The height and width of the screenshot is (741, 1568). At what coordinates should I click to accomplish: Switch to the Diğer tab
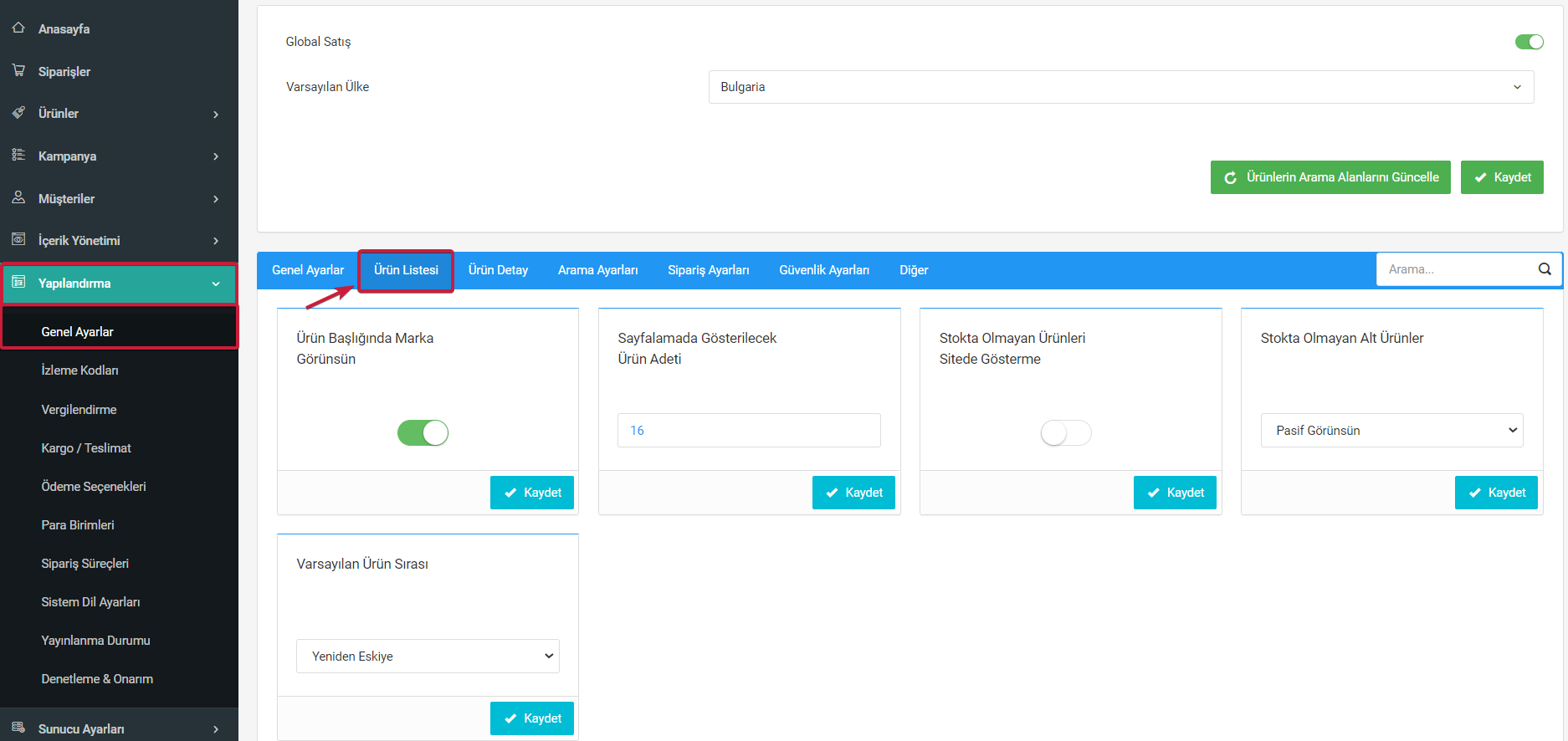tap(914, 270)
